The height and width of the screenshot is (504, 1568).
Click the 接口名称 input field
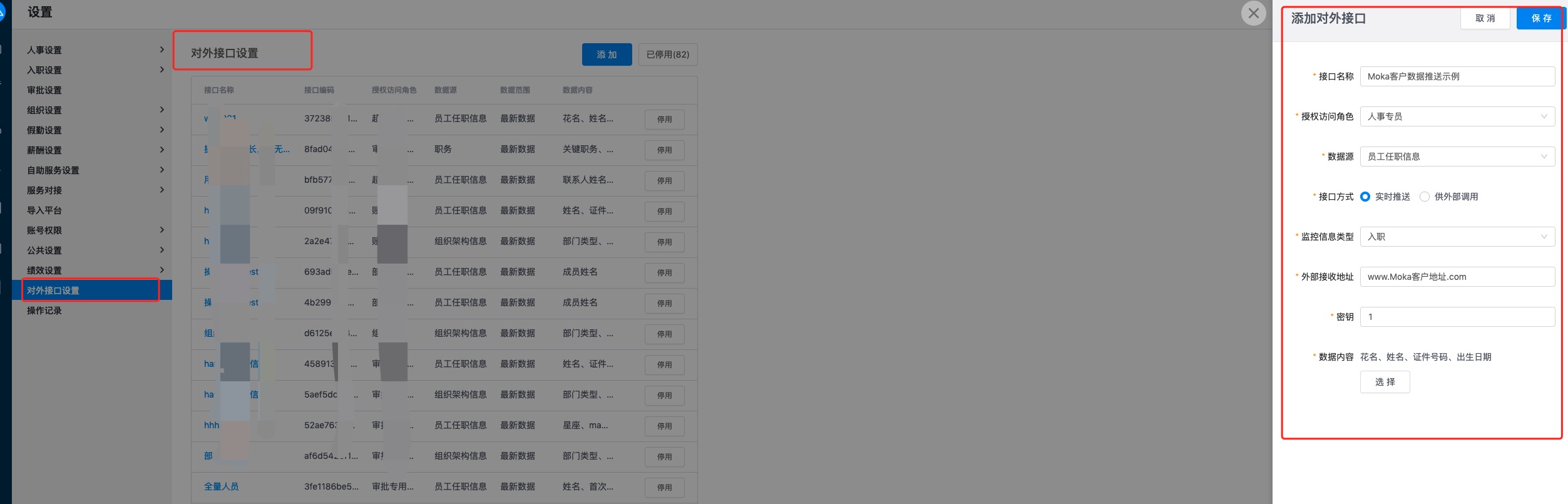pos(1457,76)
